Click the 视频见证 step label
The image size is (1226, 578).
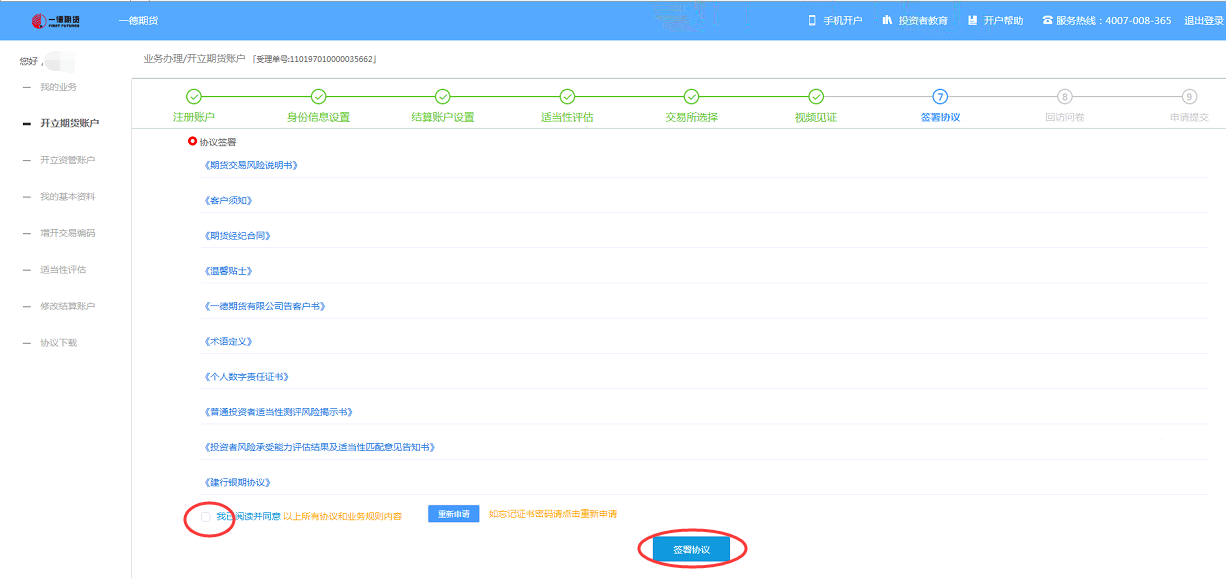click(x=816, y=117)
